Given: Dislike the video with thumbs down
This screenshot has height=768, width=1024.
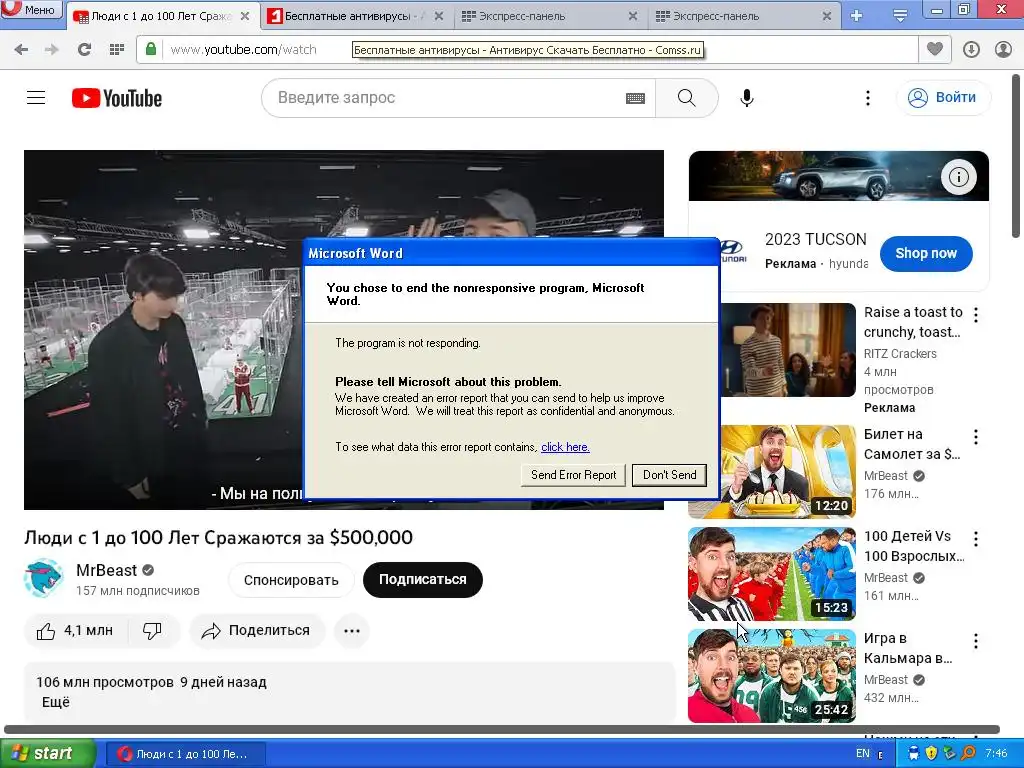Looking at the screenshot, I should click(152, 631).
